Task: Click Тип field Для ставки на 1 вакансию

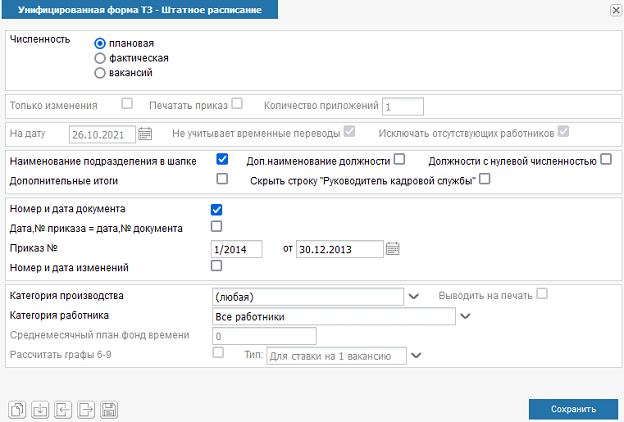Action: pyautogui.click(x=337, y=356)
